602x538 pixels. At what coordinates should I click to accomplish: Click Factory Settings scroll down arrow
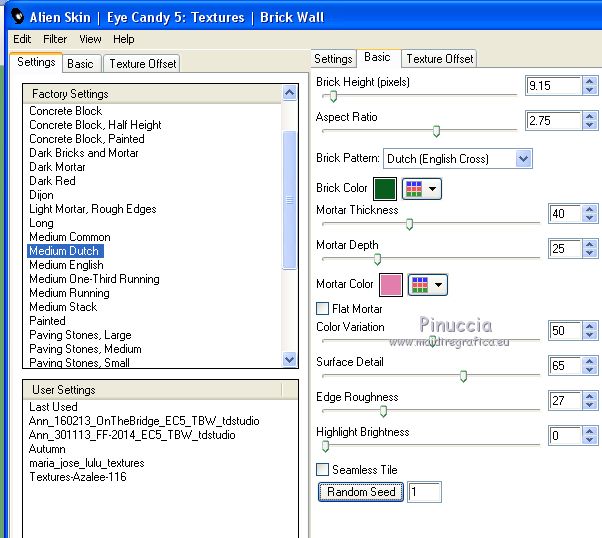click(x=289, y=359)
